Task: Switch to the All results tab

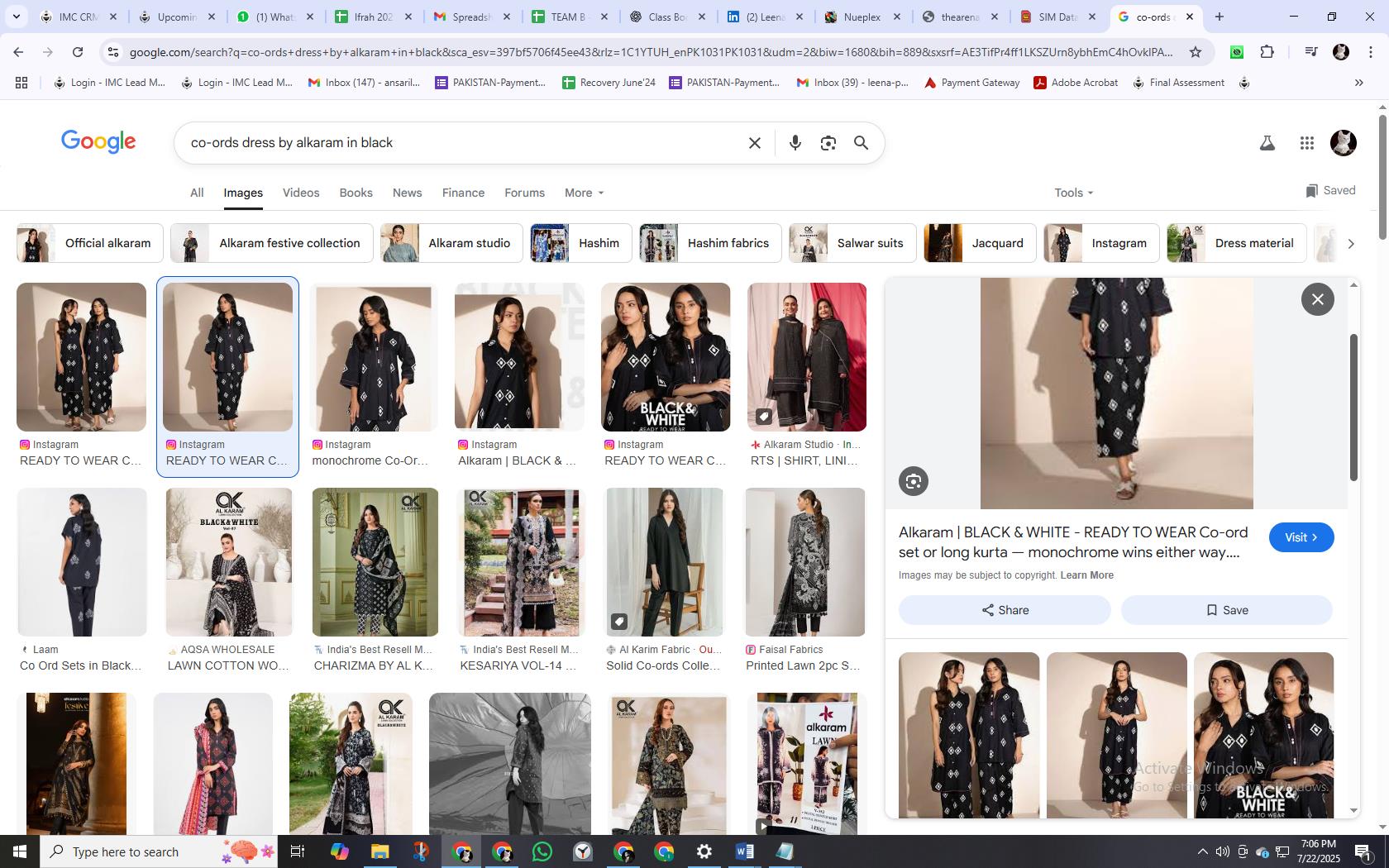Action: pyautogui.click(x=197, y=193)
